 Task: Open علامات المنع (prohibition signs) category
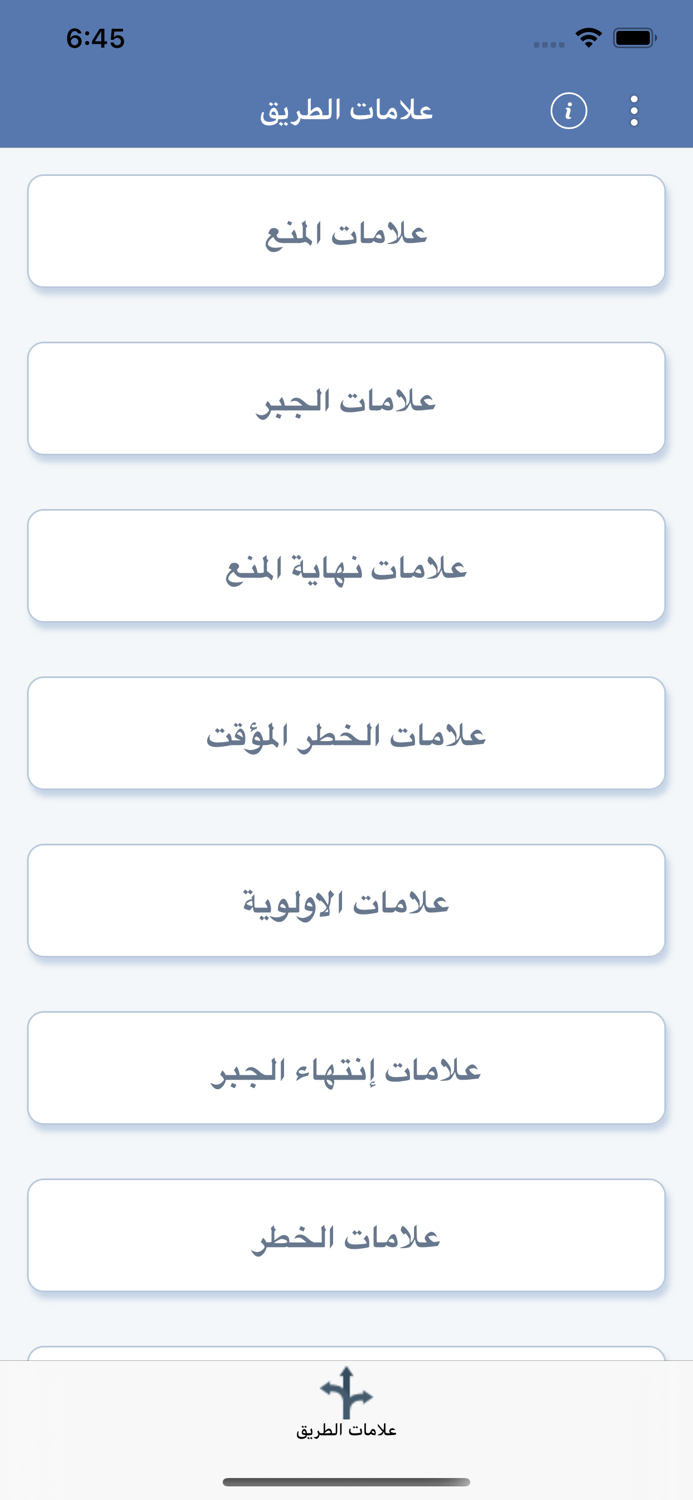(346, 232)
